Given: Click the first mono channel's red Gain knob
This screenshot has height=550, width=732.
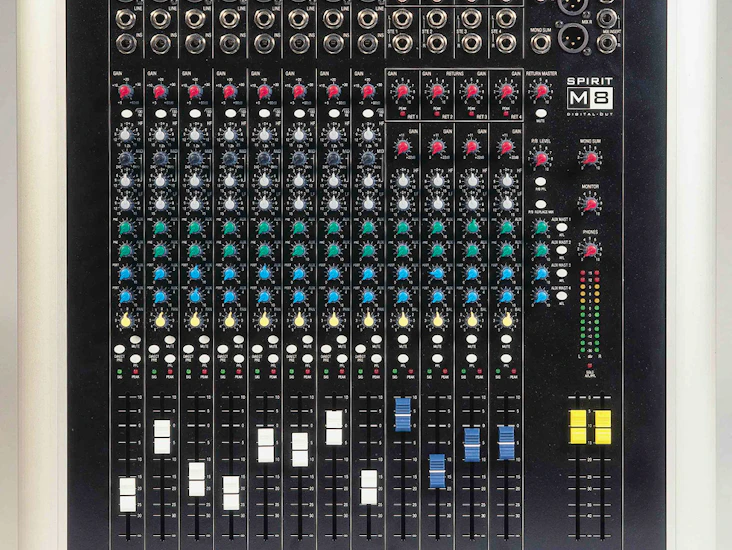Looking at the screenshot, I should coord(125,91).
